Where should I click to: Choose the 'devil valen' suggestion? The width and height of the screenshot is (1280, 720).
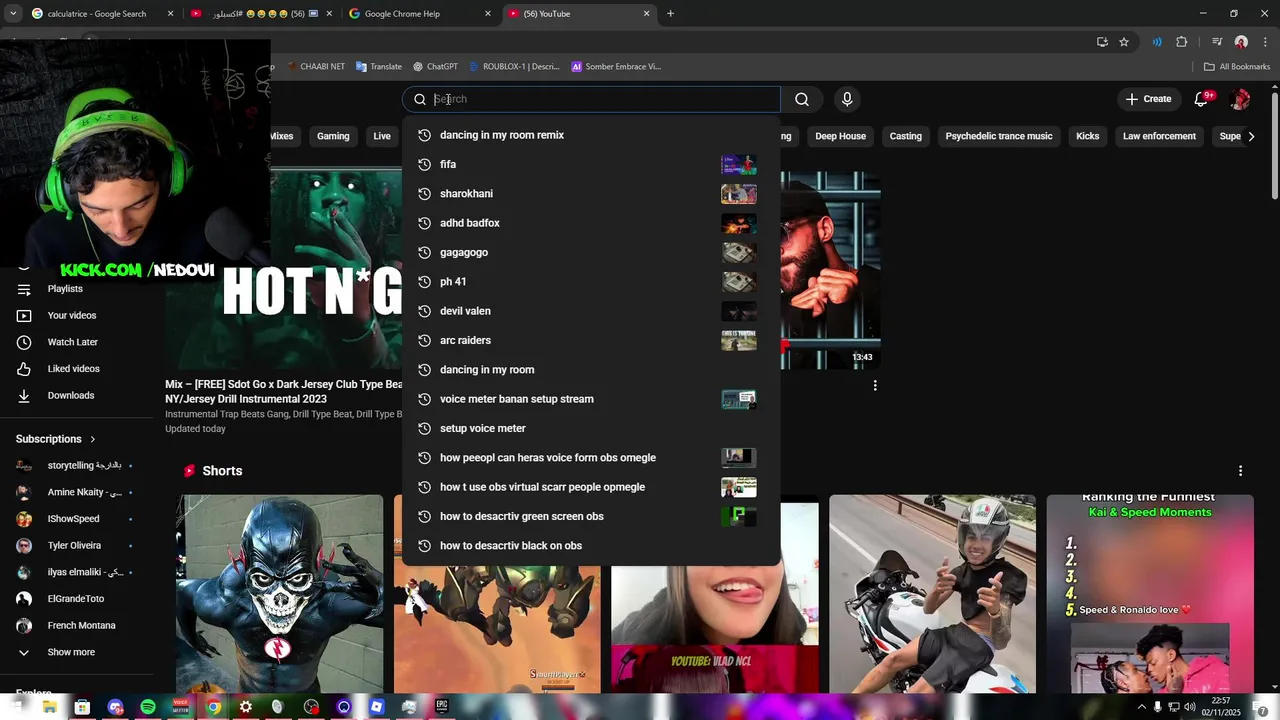pyautogui.click(x=591, y=311)
